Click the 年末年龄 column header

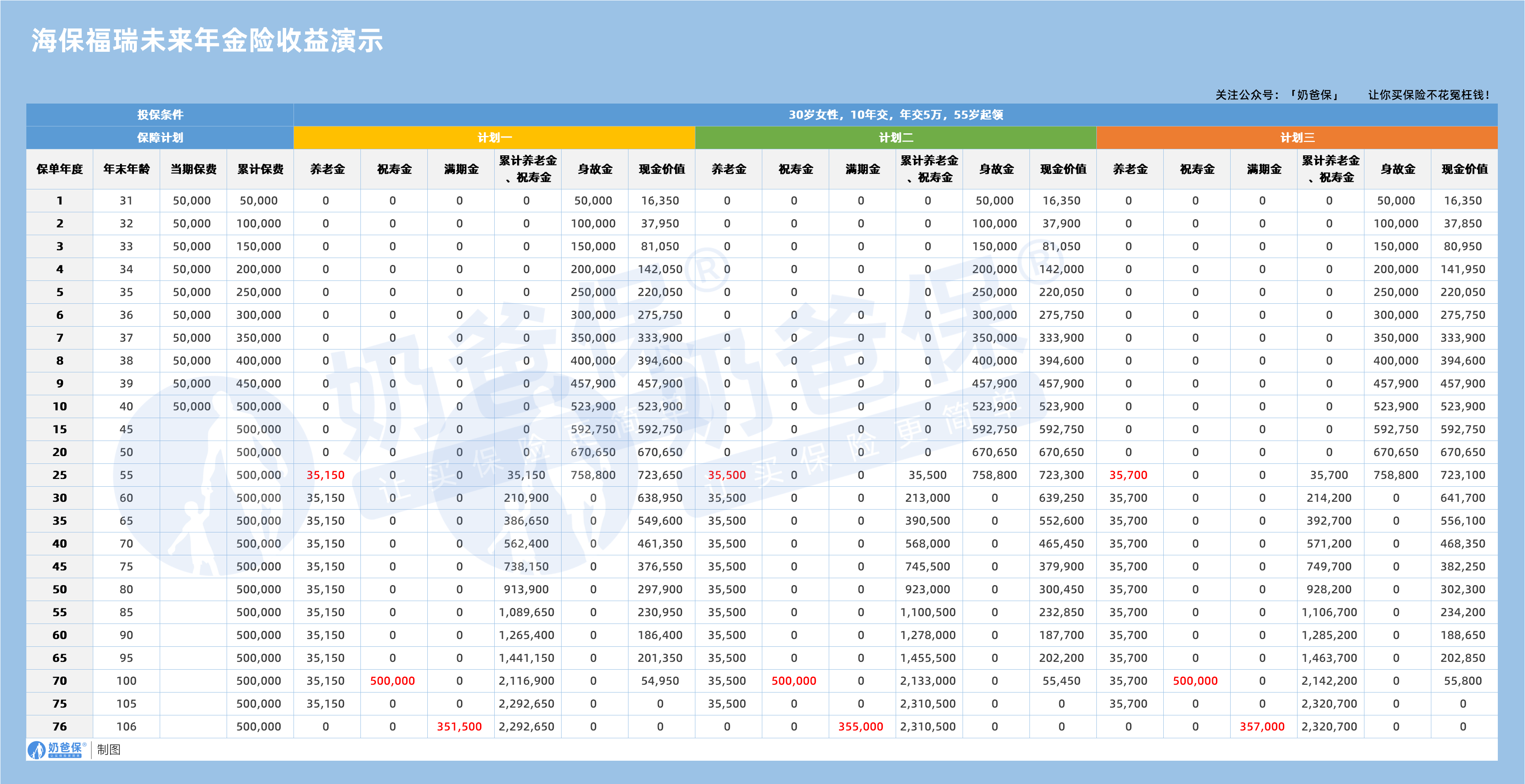(127, 169)
